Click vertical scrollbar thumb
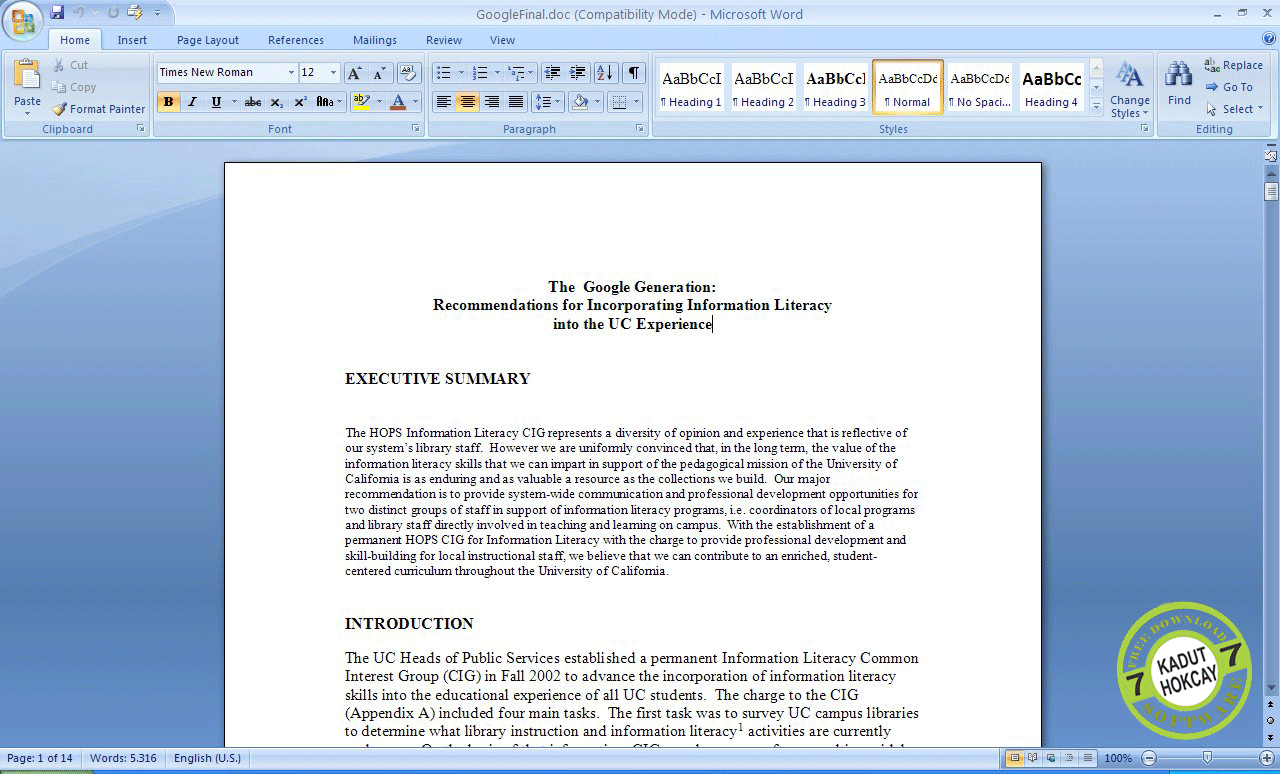Screen dimensions: 1280x774 point(1271,191)
